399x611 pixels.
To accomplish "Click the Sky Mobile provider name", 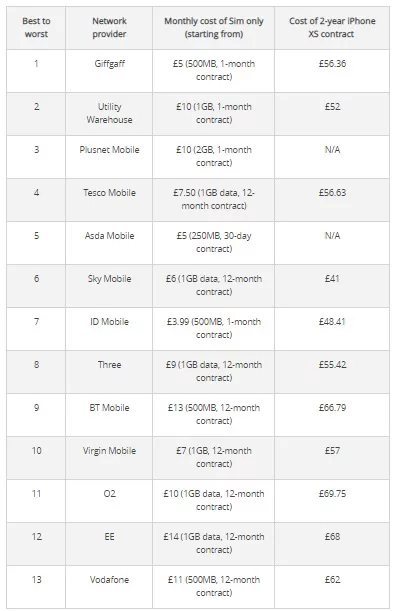I will [109, 279].
